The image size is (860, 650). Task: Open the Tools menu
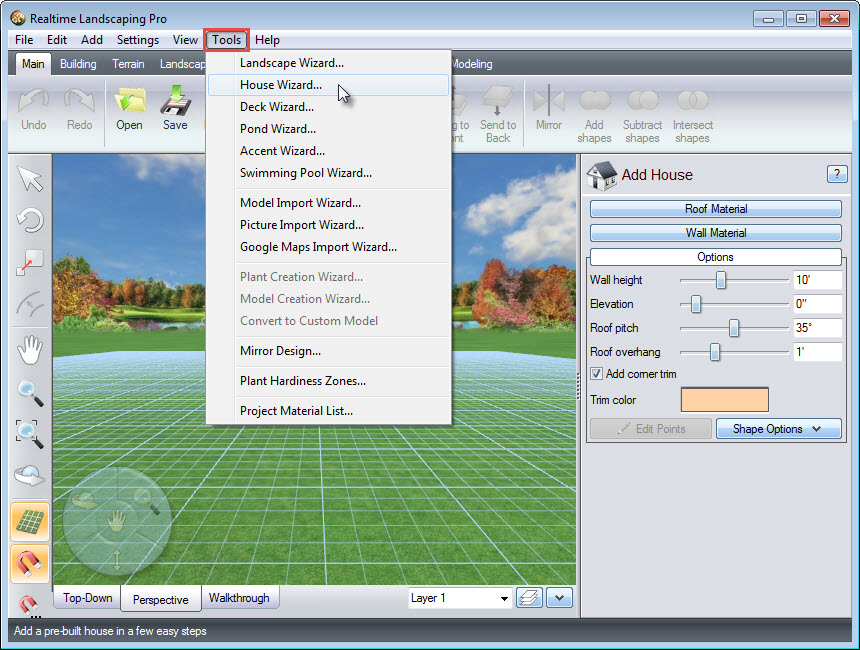[x=227, y=40]
